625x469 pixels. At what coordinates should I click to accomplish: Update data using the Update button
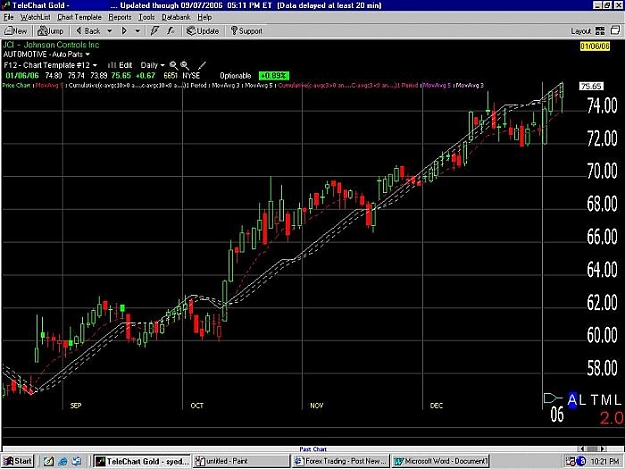tap(203, 31)
